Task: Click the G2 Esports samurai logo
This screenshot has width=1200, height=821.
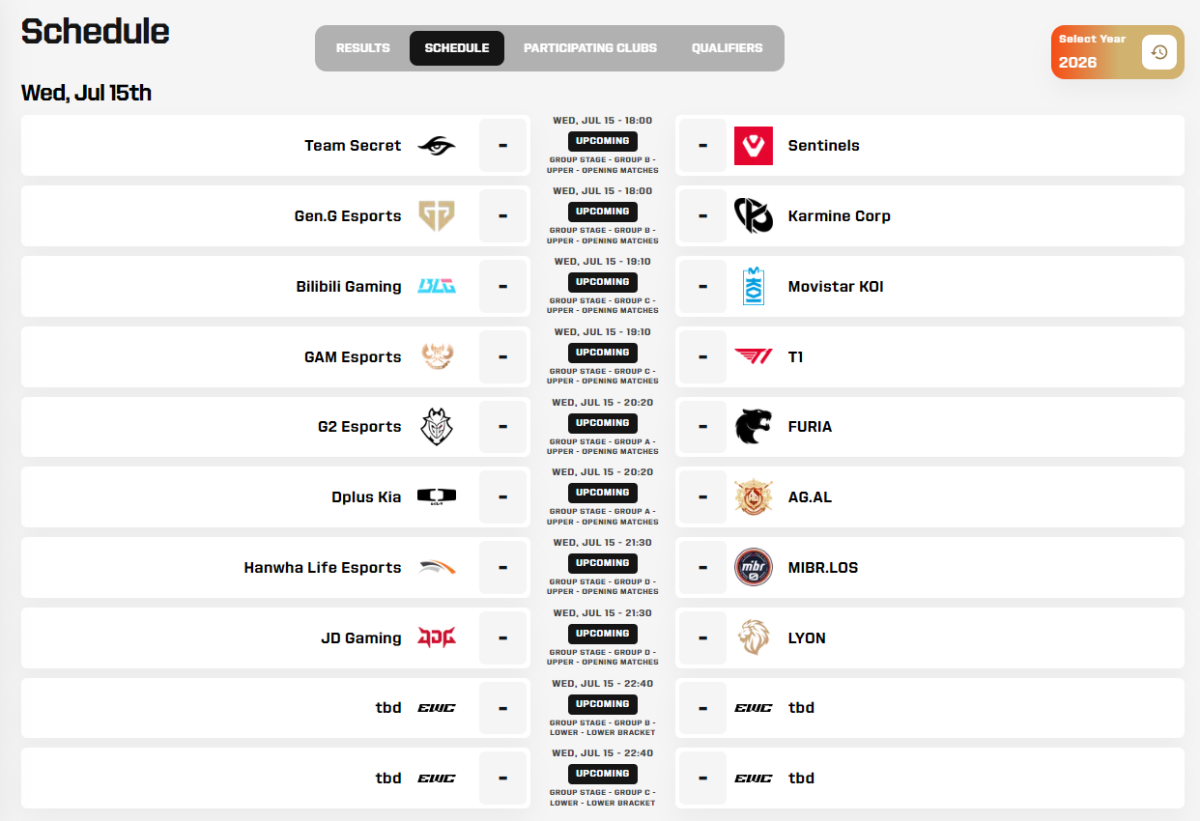Action: point(436,427)
